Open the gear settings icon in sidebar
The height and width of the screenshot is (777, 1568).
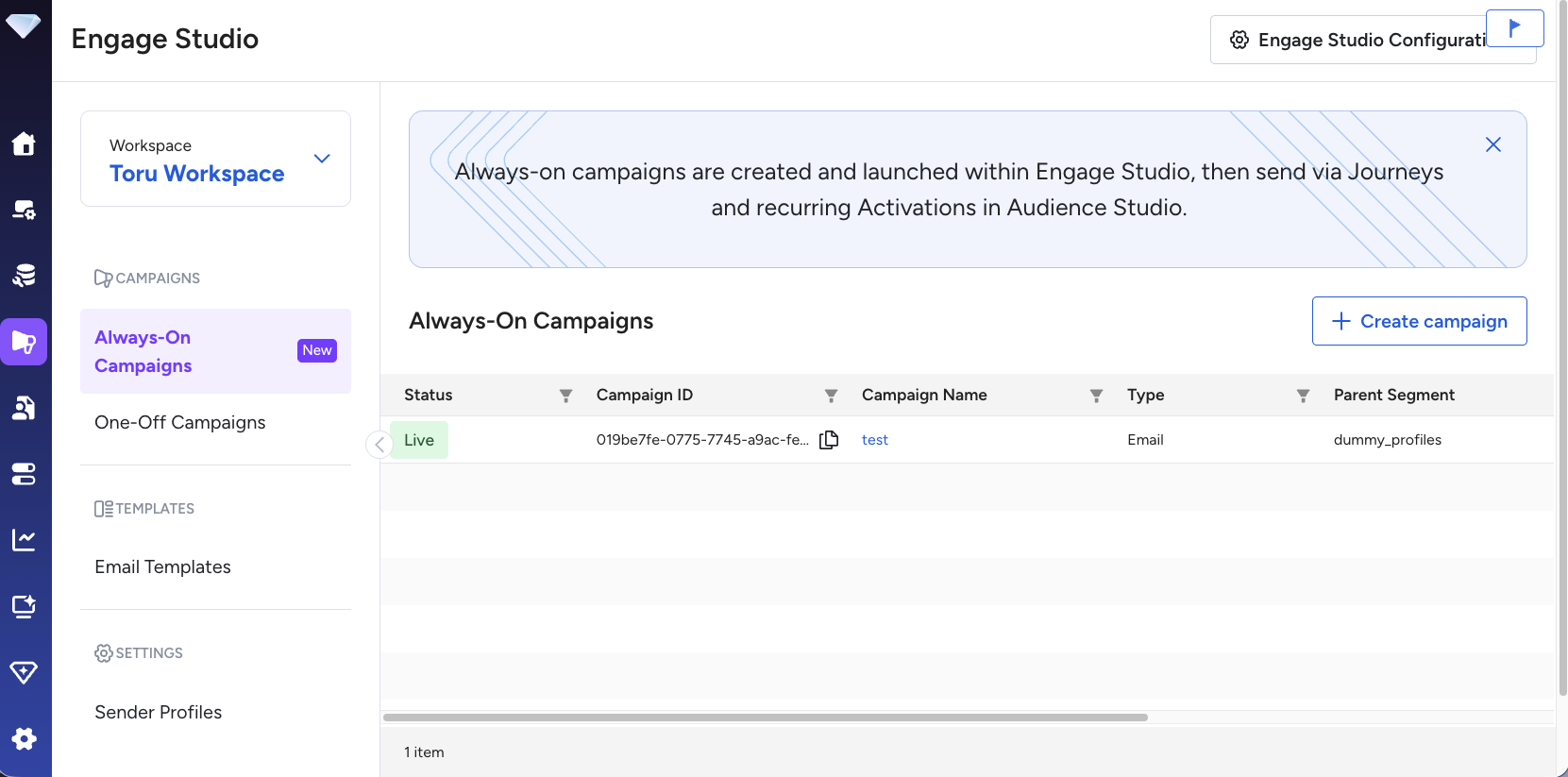pos(24,738)
